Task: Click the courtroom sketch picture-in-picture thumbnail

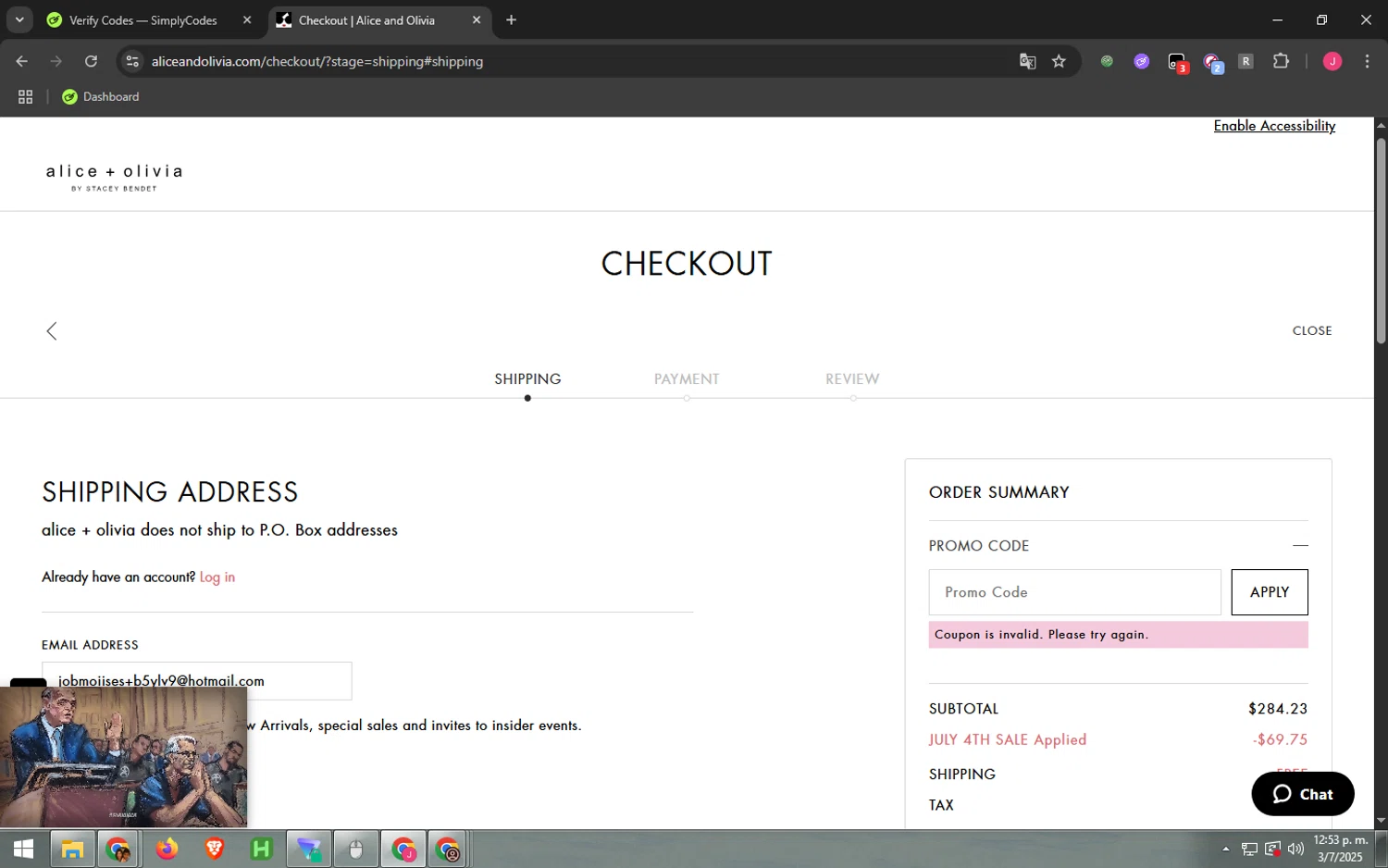Action: 123,757
